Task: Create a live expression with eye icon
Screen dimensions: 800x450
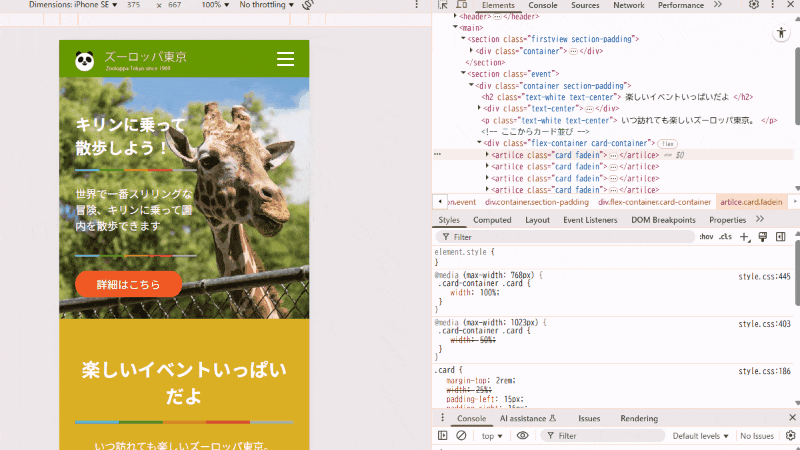Action: pyautogui.click(x=522, y=436)
